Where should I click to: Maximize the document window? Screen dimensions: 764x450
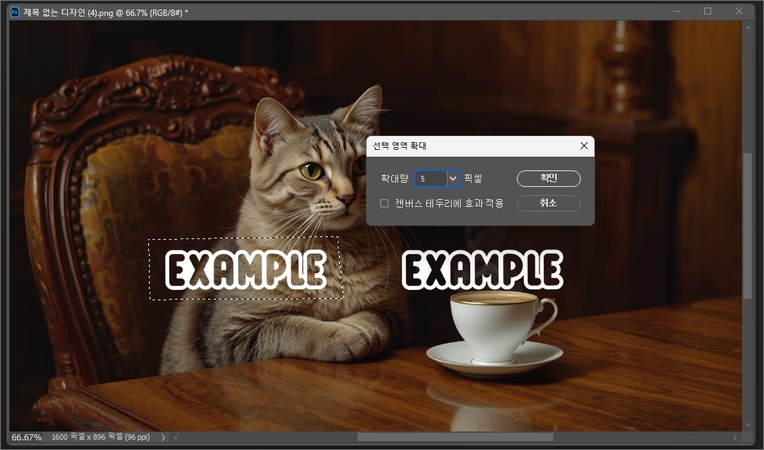708,11
